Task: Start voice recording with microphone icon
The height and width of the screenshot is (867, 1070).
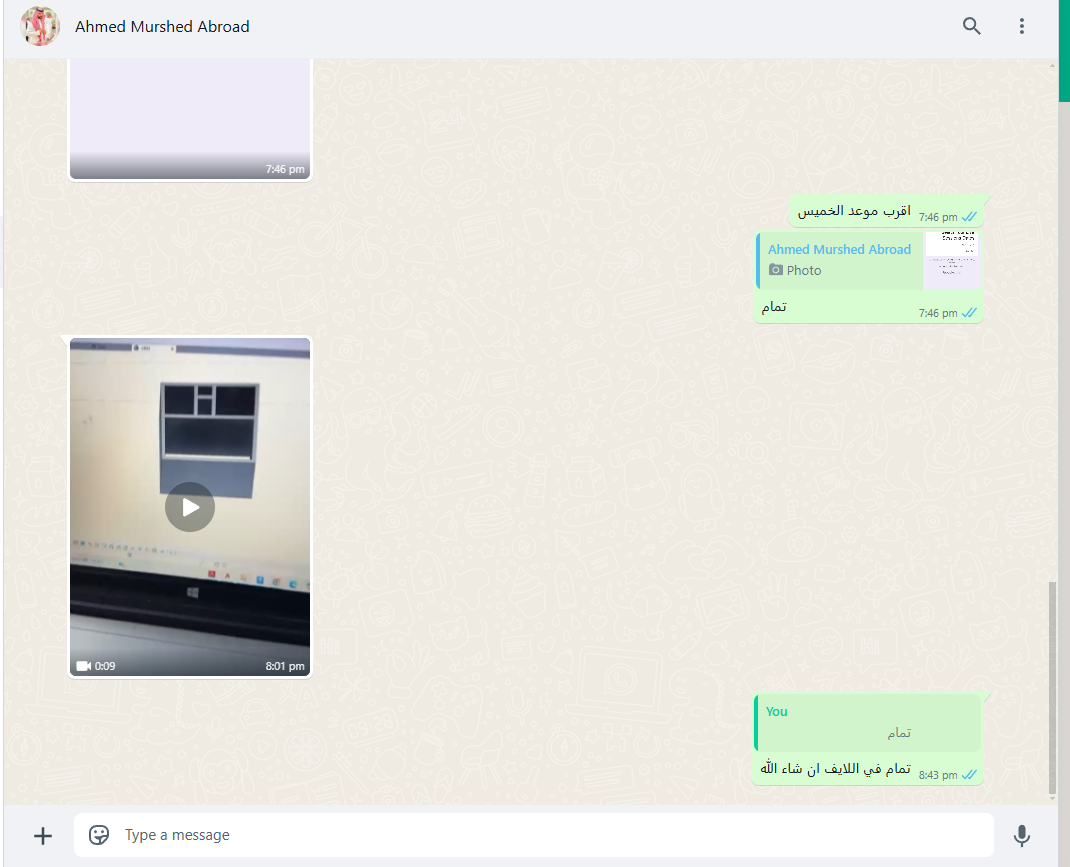Action: (1022, 836)
